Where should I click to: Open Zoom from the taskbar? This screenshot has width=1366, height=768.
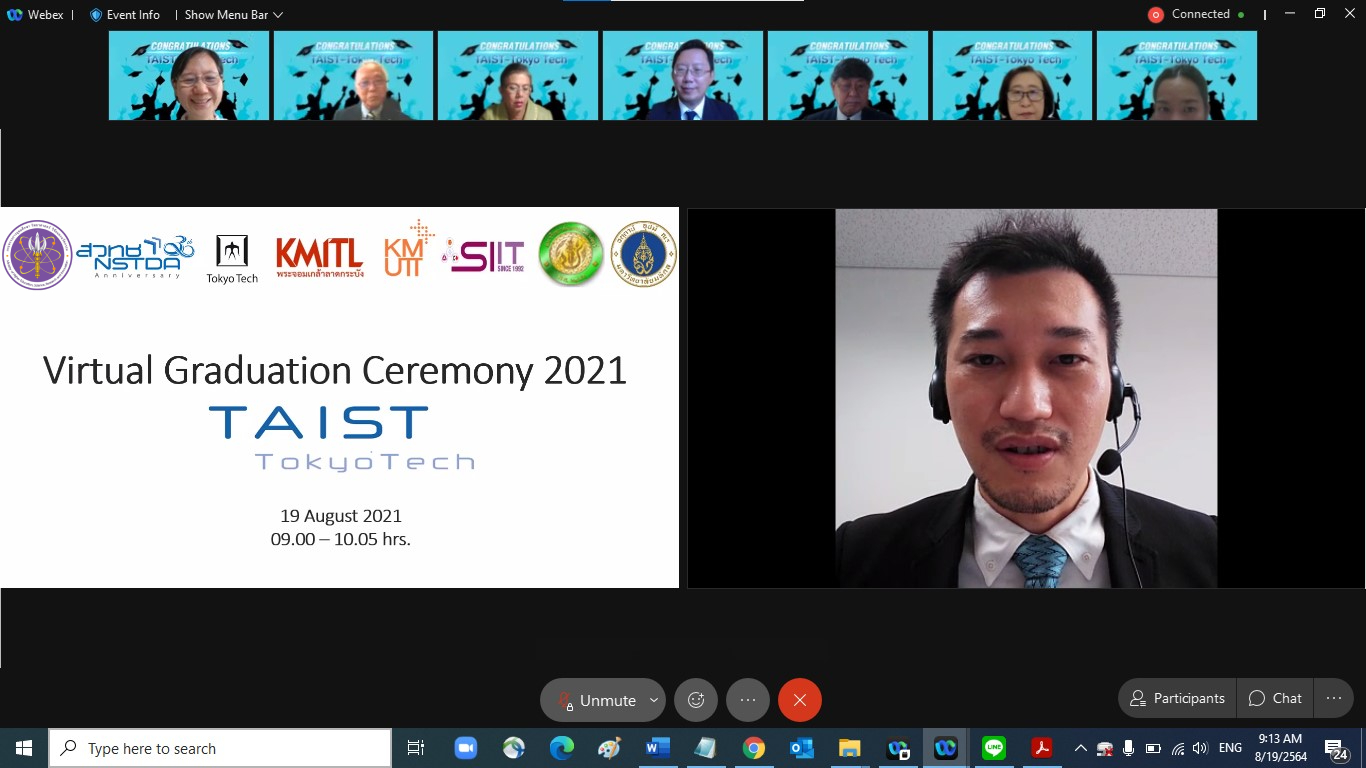(465, 748)
